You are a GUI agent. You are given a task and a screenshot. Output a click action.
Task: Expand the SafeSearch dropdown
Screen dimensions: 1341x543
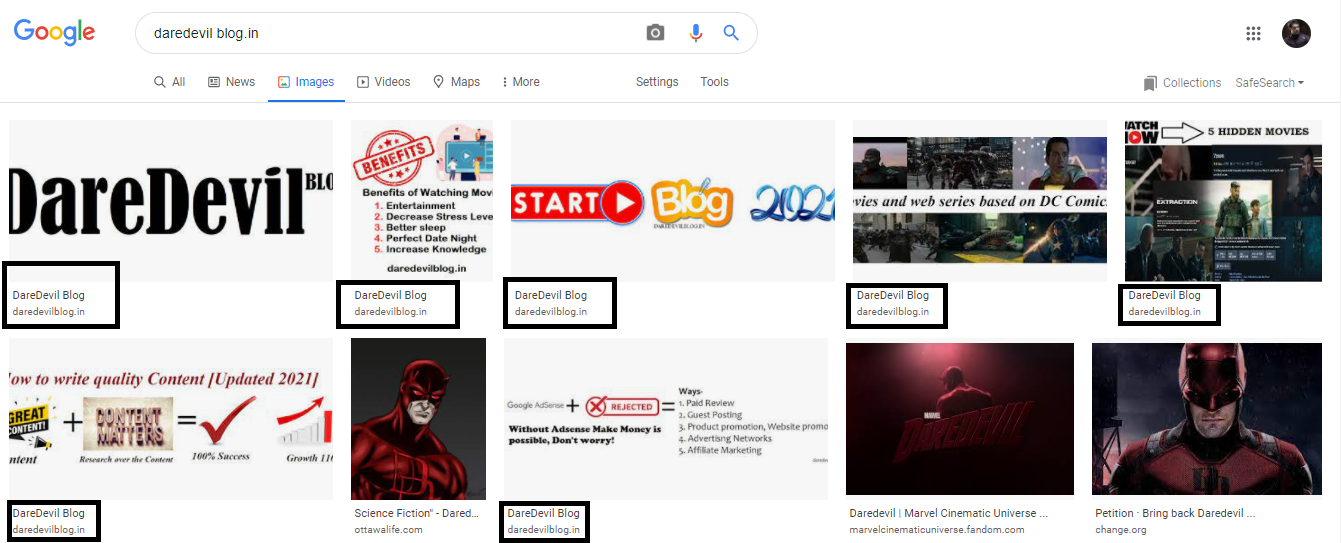pos(1269,83)
